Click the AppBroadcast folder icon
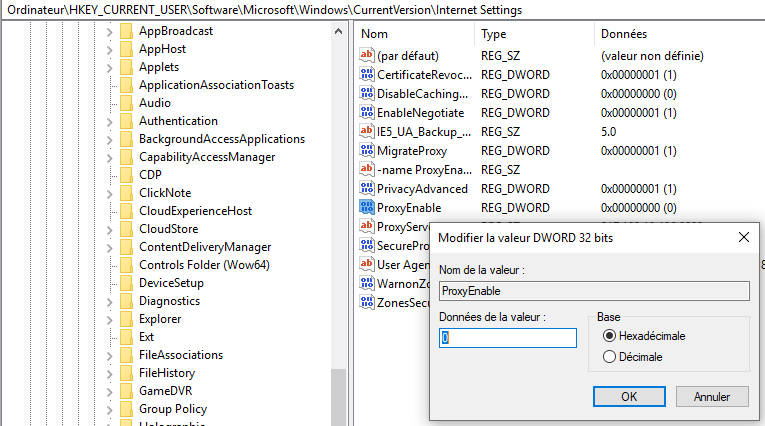The image size is (765, 426). click(x=126, y=31)
